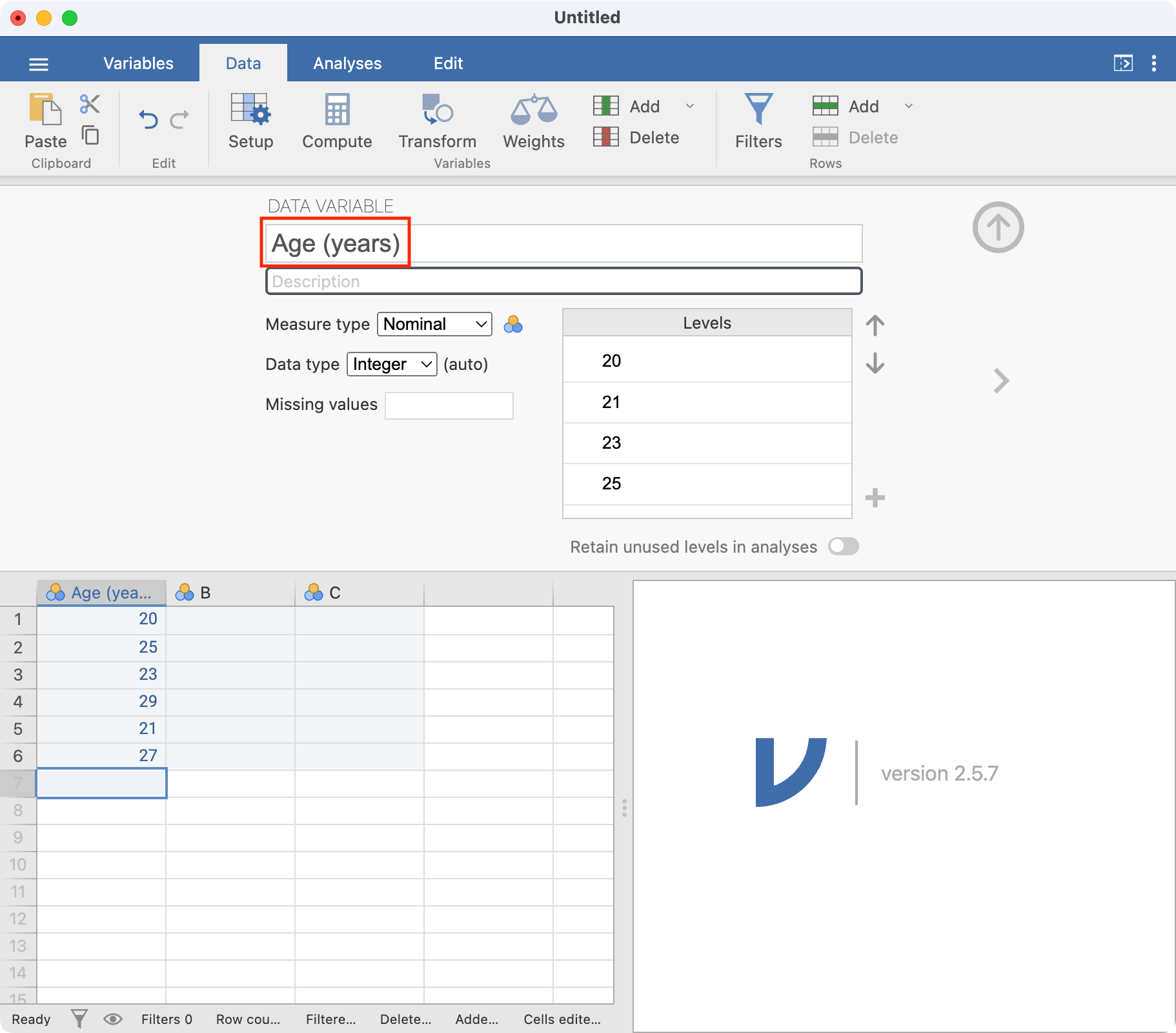Click the Description input field
1176x1033 pixels.
click(x=563, y=281)
